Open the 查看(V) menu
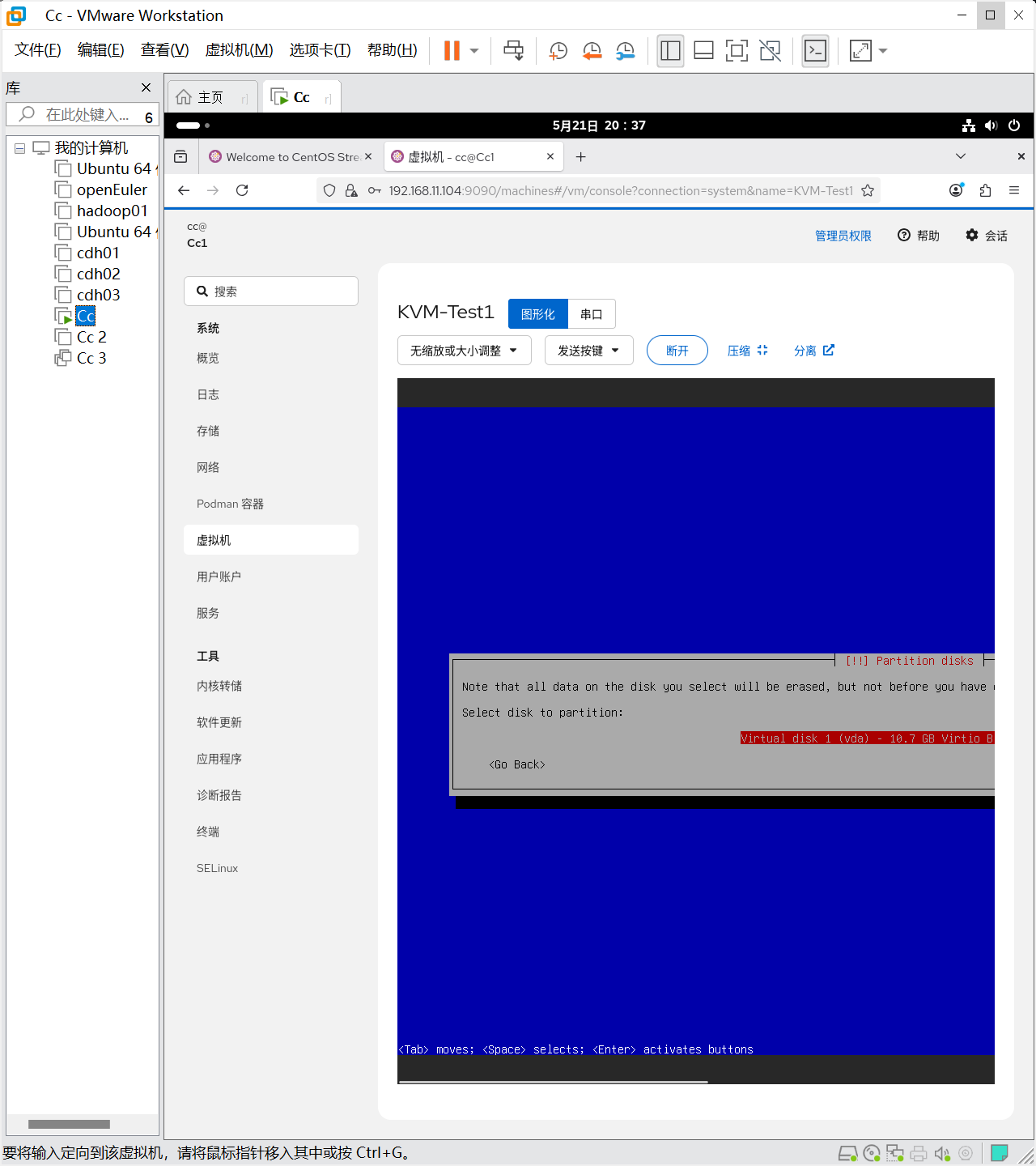 164,50
